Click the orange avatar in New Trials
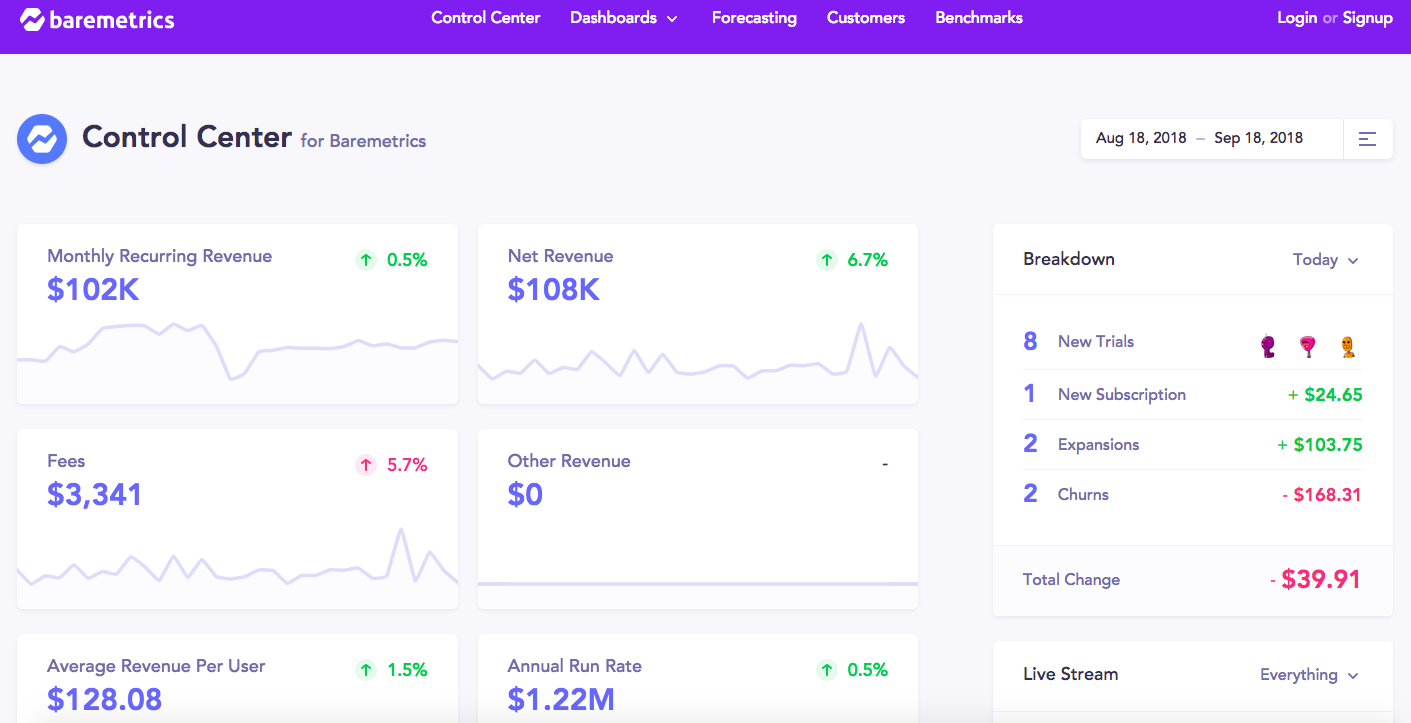Screen dimensions: 1411x723 pos(1347,346)
